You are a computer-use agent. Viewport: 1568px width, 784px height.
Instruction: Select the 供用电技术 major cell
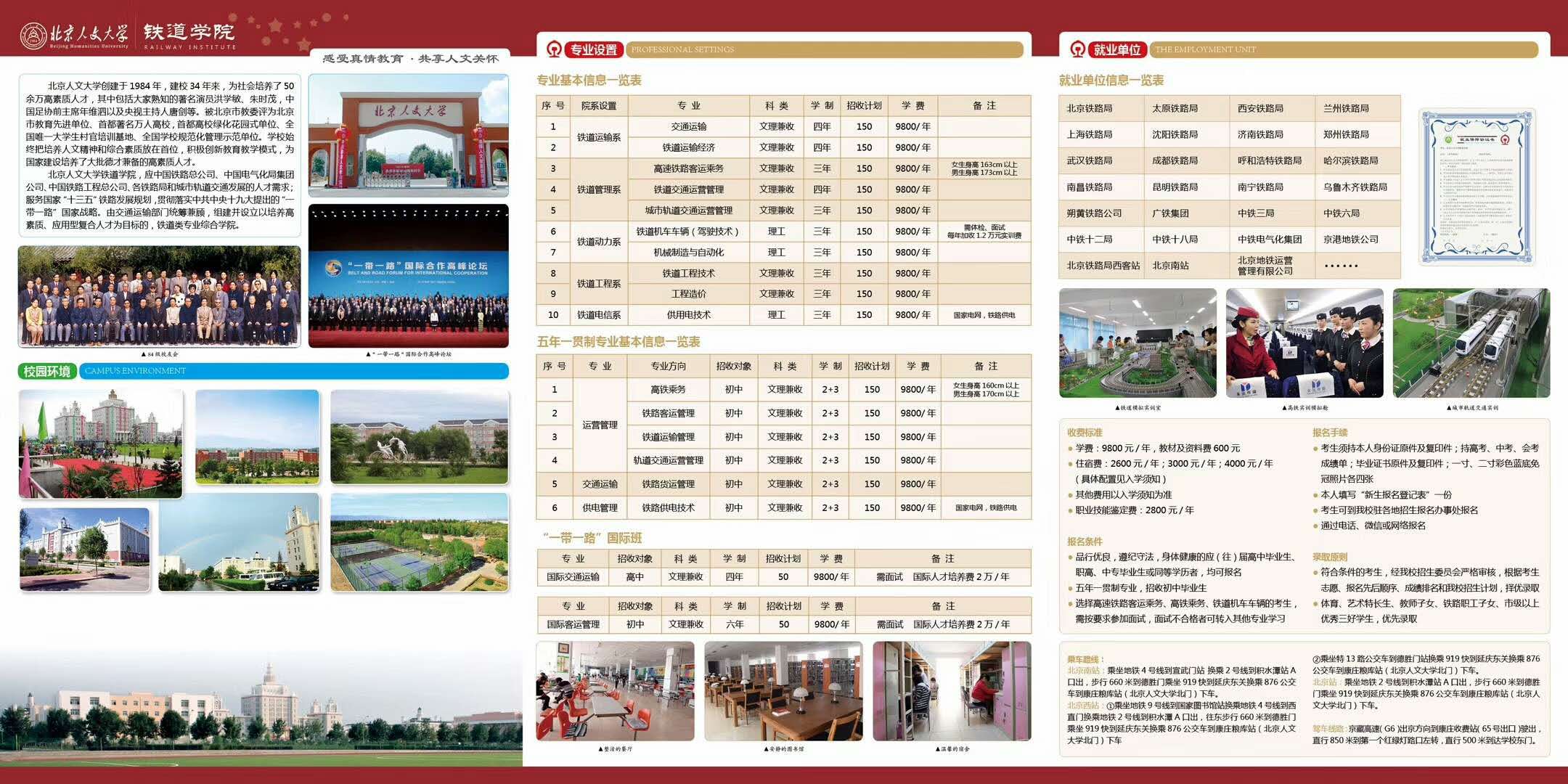point(688,315)
